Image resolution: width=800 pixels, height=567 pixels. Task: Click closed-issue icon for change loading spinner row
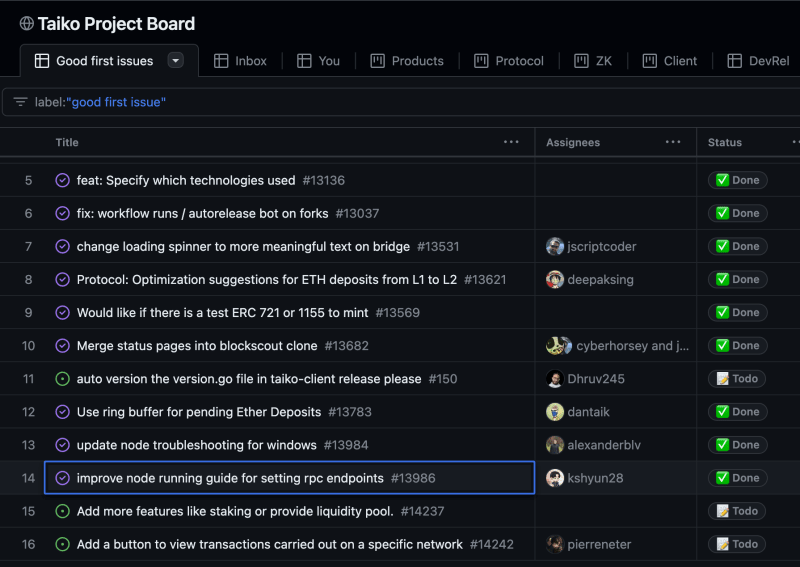click(x=62, y=246)
